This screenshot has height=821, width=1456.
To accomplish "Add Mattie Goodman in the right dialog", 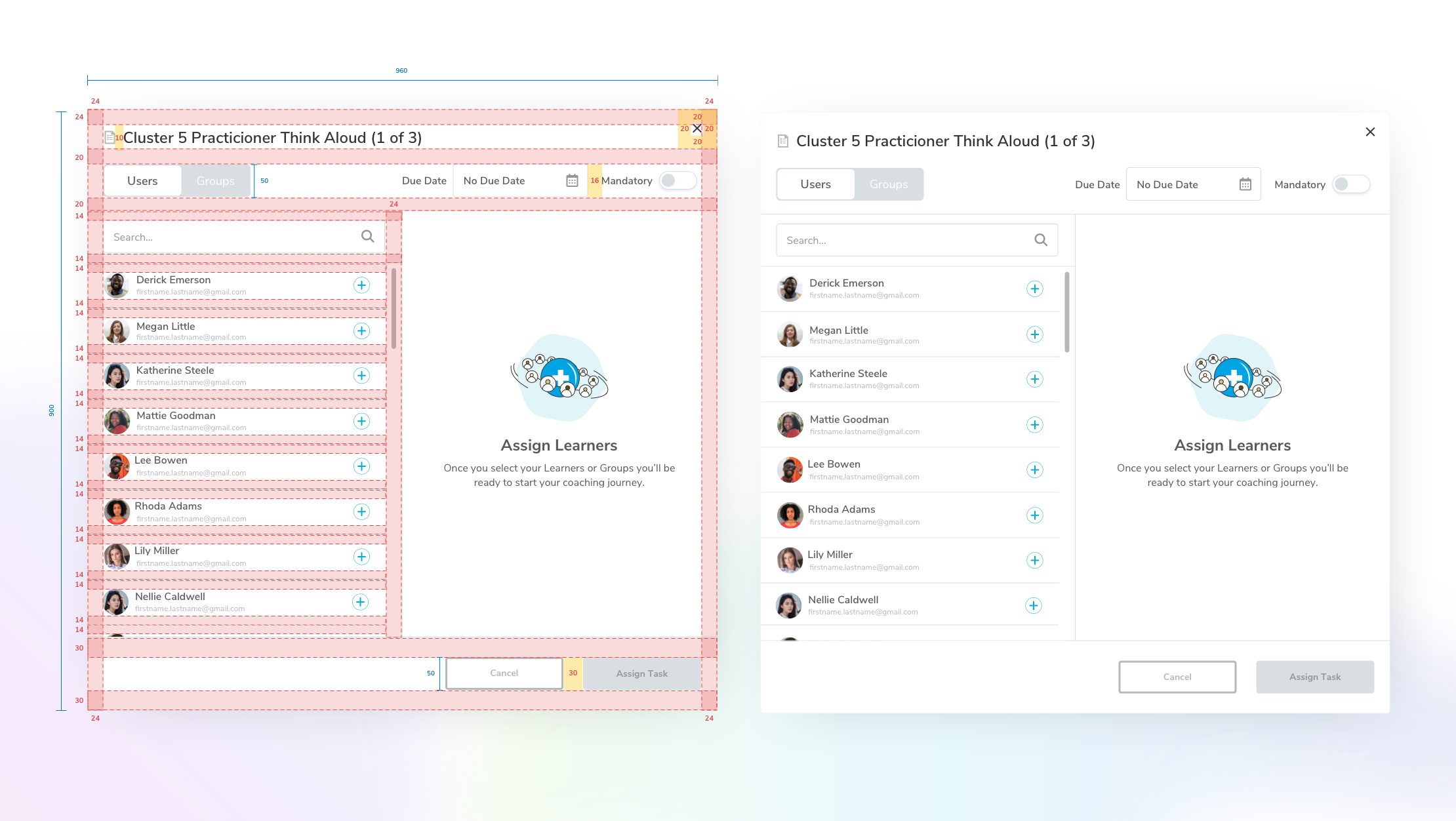I will point(1035,425).
